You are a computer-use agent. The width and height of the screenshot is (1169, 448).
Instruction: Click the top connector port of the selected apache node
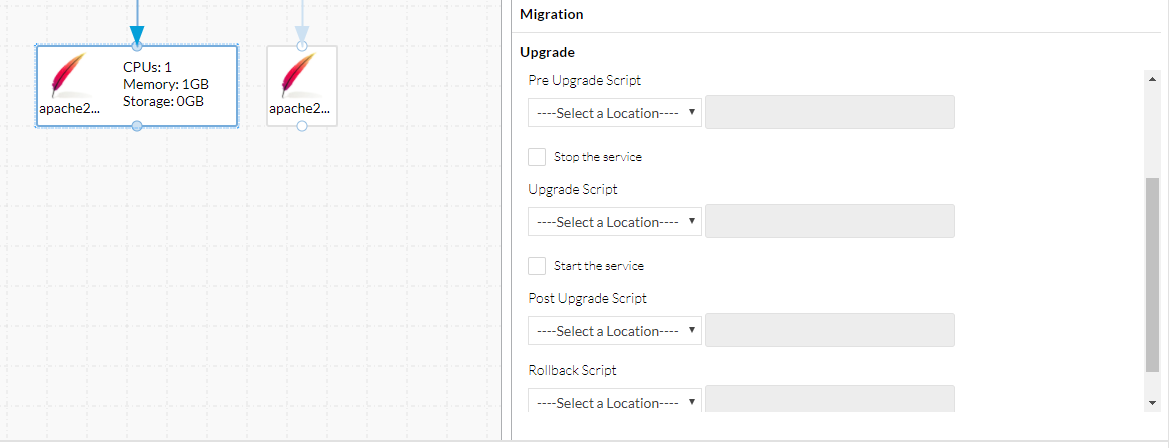coord(137,46)
